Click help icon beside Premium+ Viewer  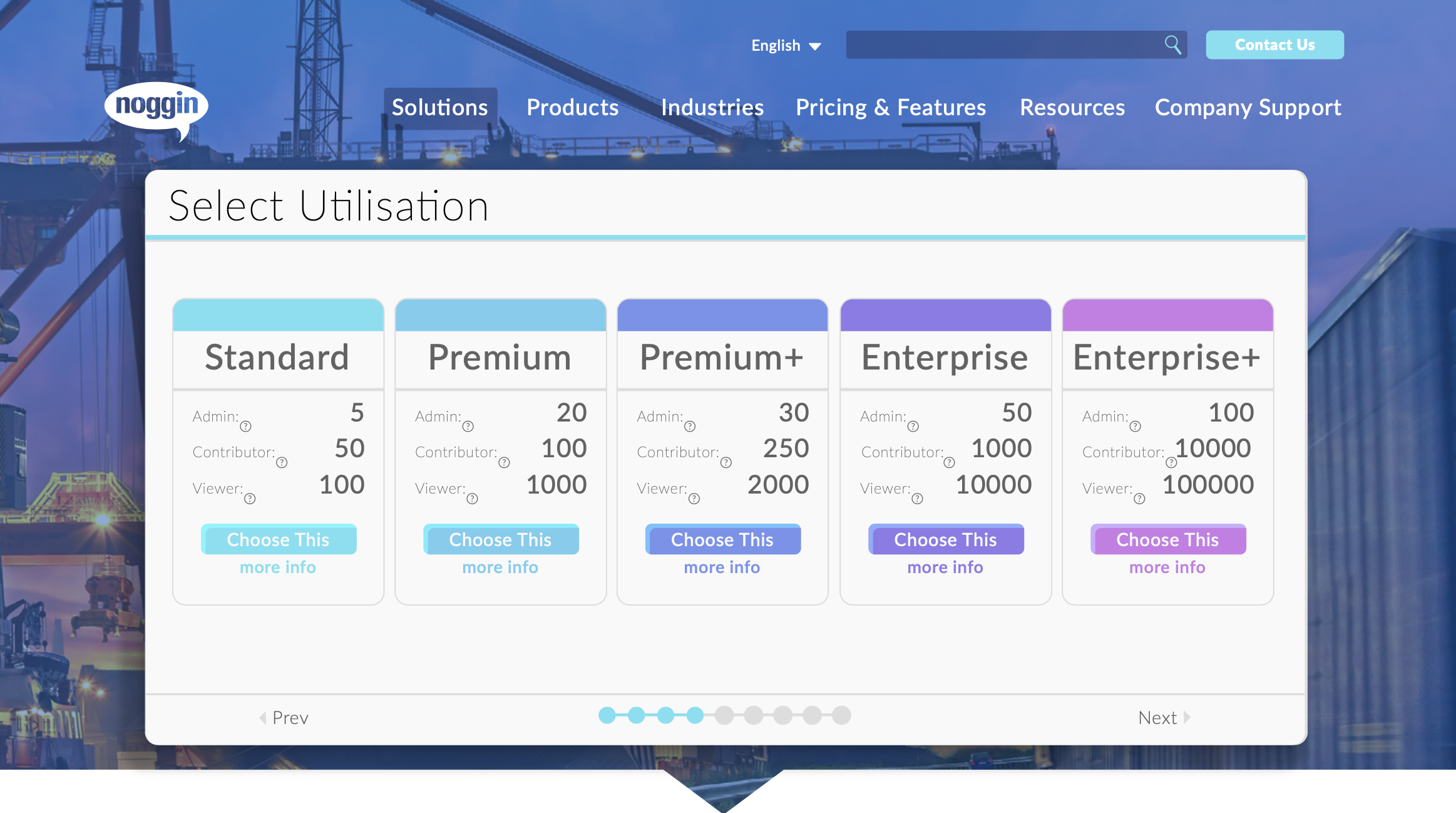pyautogui.click(x=694, y=499)
